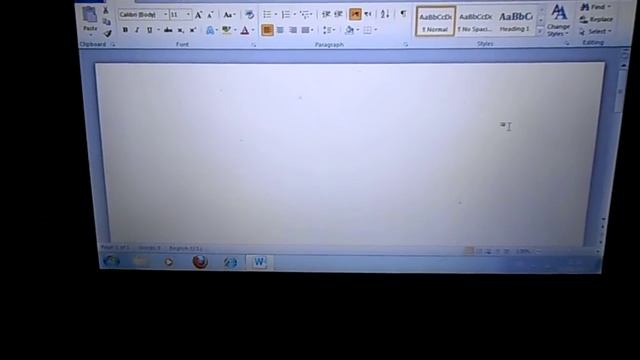
Task: Toggle Align Text Left button
Action: pyautogui.click(x=267, y=30)
